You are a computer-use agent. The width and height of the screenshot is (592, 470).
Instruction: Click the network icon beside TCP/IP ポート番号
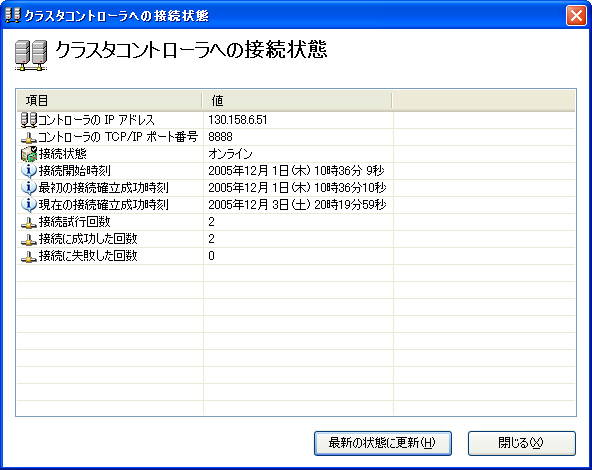pyautogui.click(x=29, y=137)
